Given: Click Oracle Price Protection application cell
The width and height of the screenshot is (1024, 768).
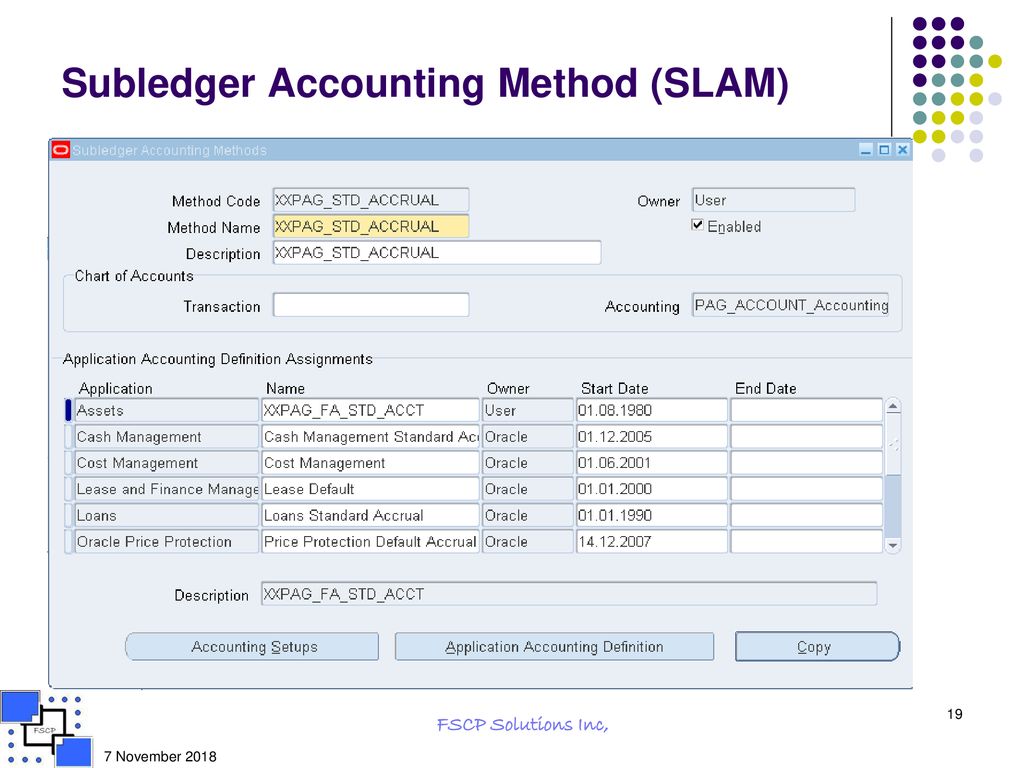Looking at the screenshot, I should pyautogui.click(x=167, y=541).
